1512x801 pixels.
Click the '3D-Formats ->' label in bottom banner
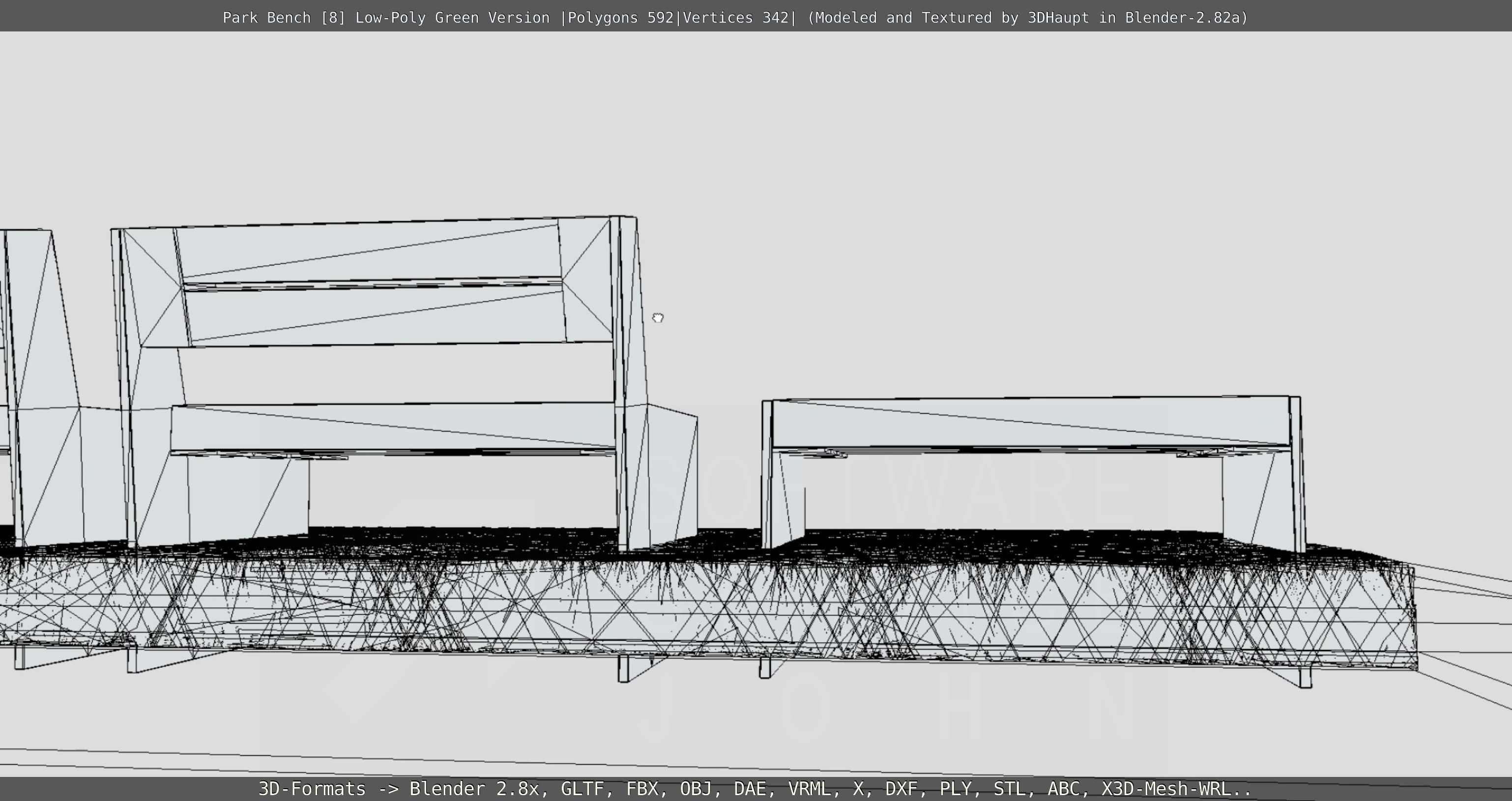[x=329, y=789]
